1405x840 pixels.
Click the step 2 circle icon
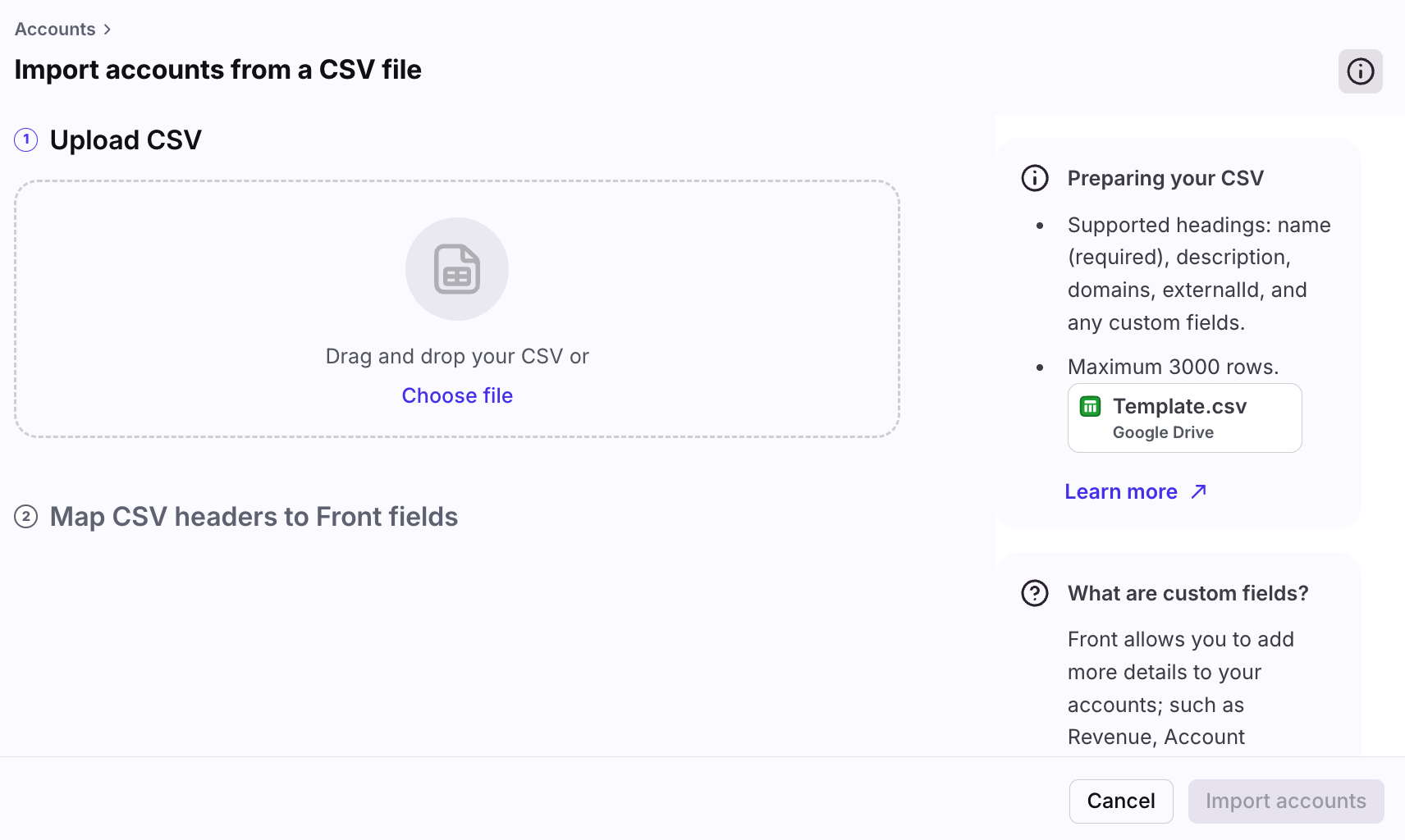(x=26, y=517)
